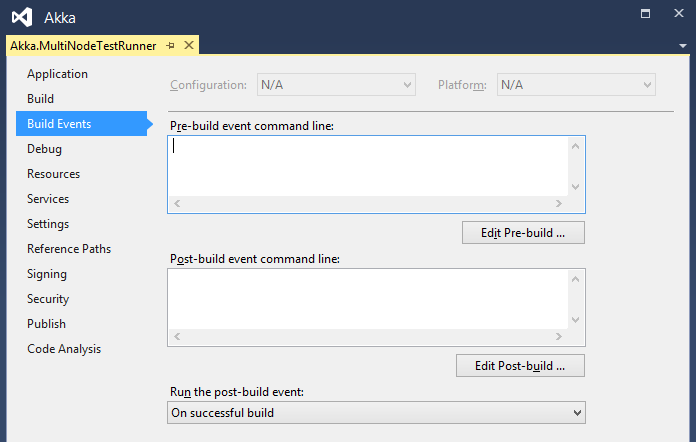
Task: Open the Settings page
Action: (48, 224)
